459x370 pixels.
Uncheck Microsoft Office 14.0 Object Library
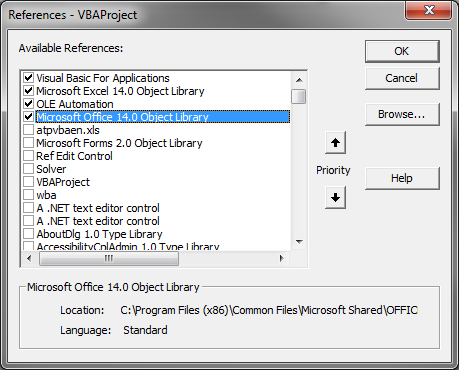[x=28, y=117]
